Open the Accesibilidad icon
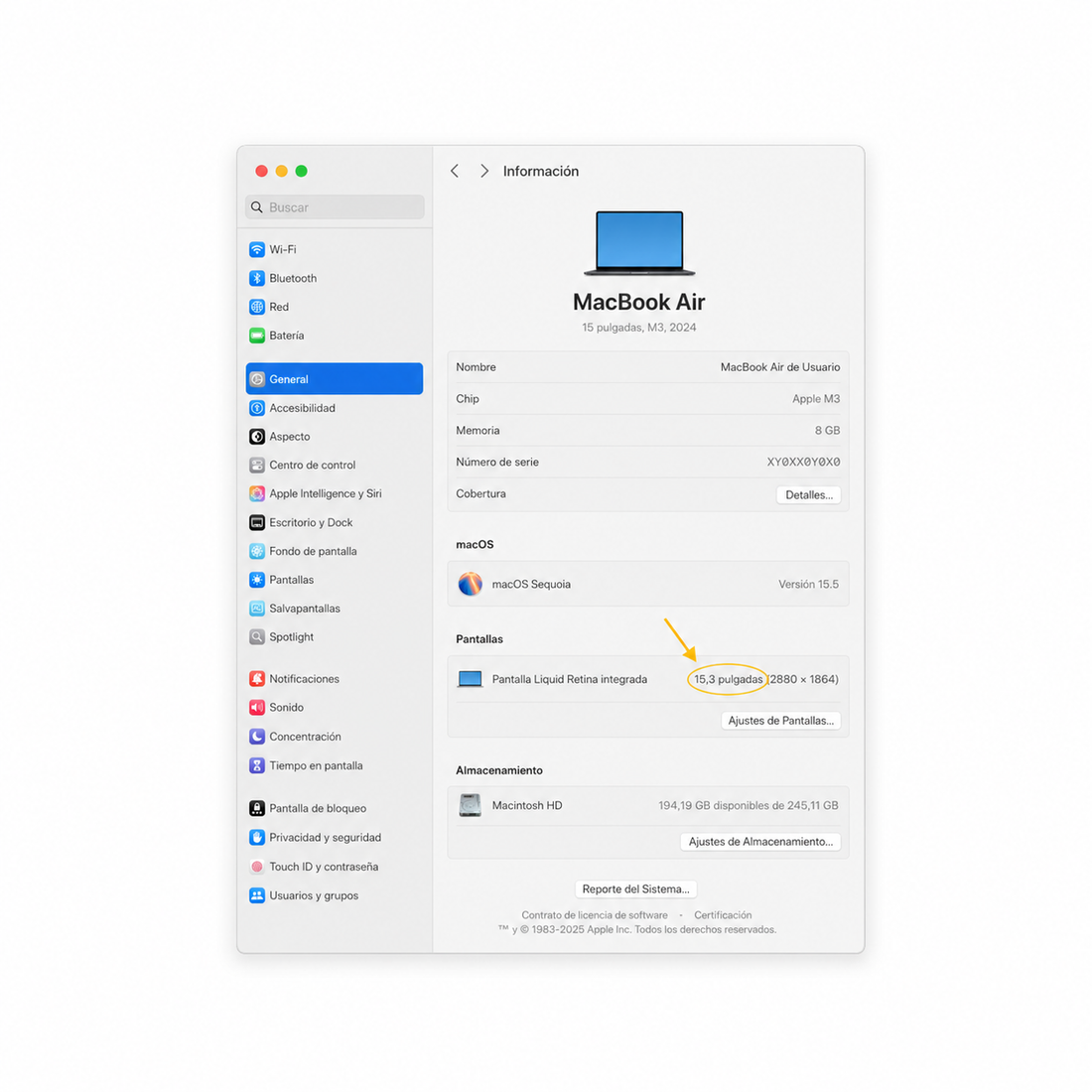Screen dimensions: 1092x1092 [x=257, y=408]
